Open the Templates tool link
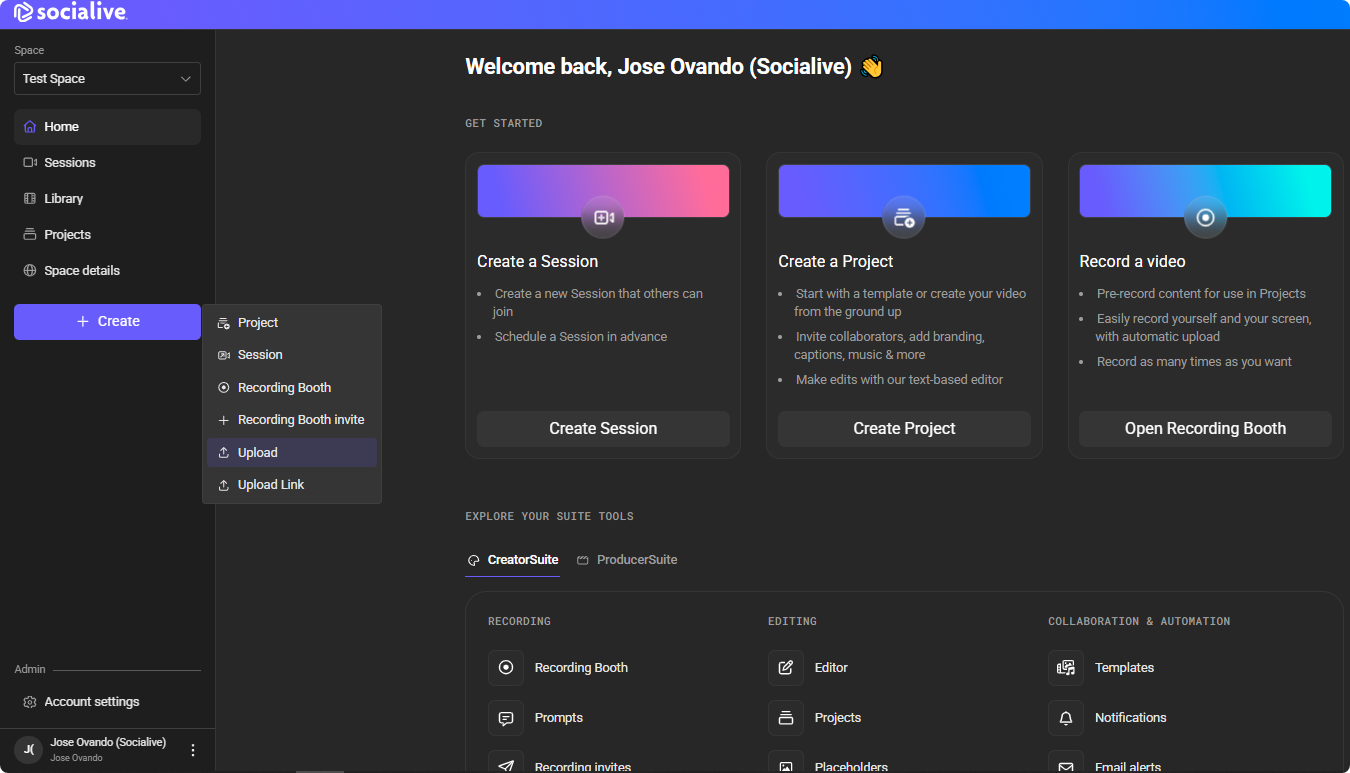 (1124, 668)
